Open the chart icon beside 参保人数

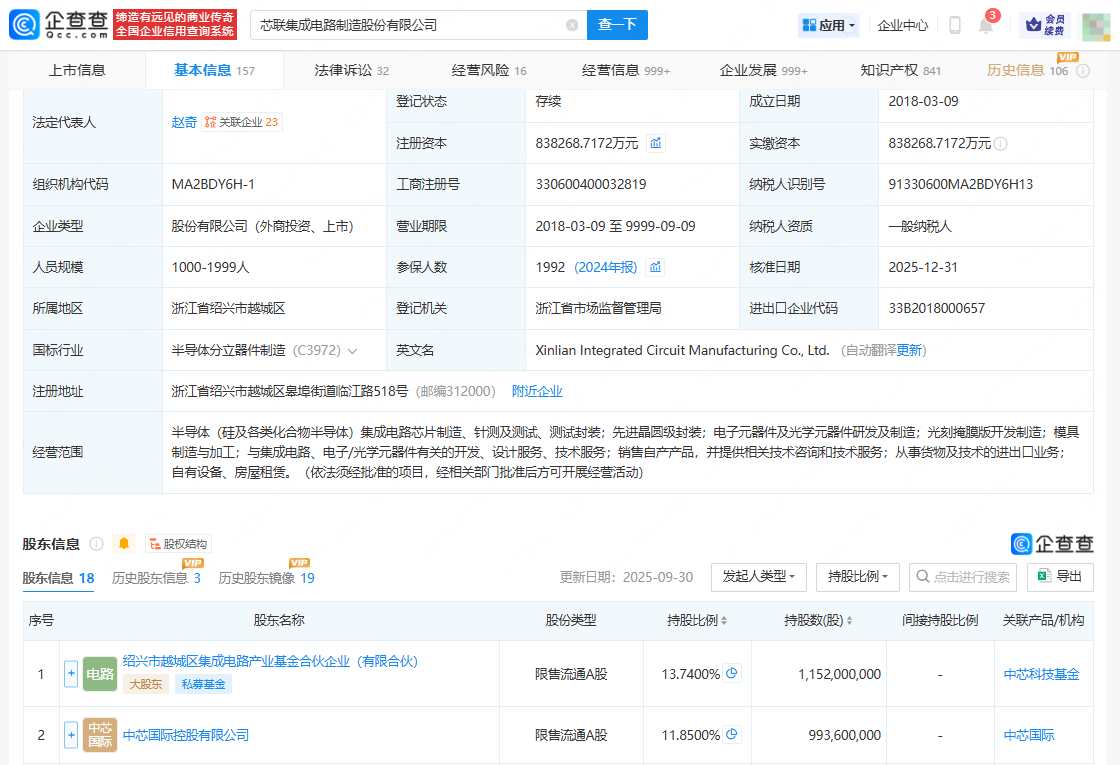pos(655,267)
